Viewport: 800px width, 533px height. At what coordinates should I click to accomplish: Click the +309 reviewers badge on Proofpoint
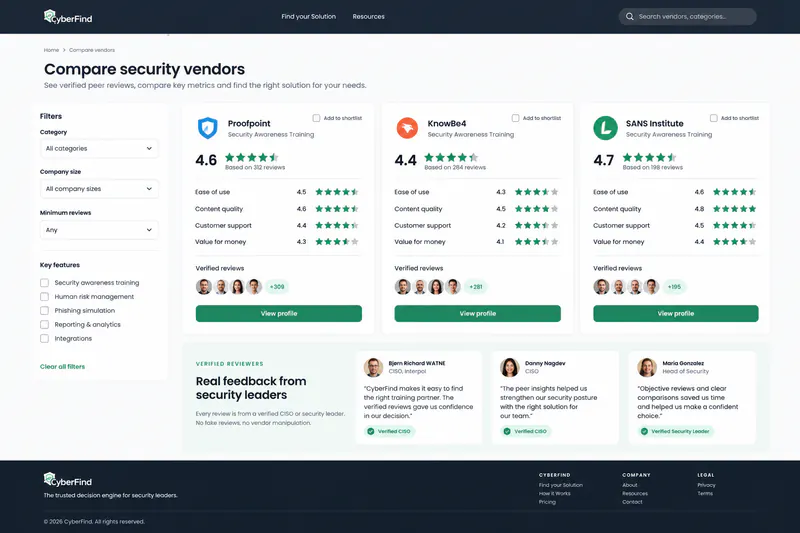point(277,287)
